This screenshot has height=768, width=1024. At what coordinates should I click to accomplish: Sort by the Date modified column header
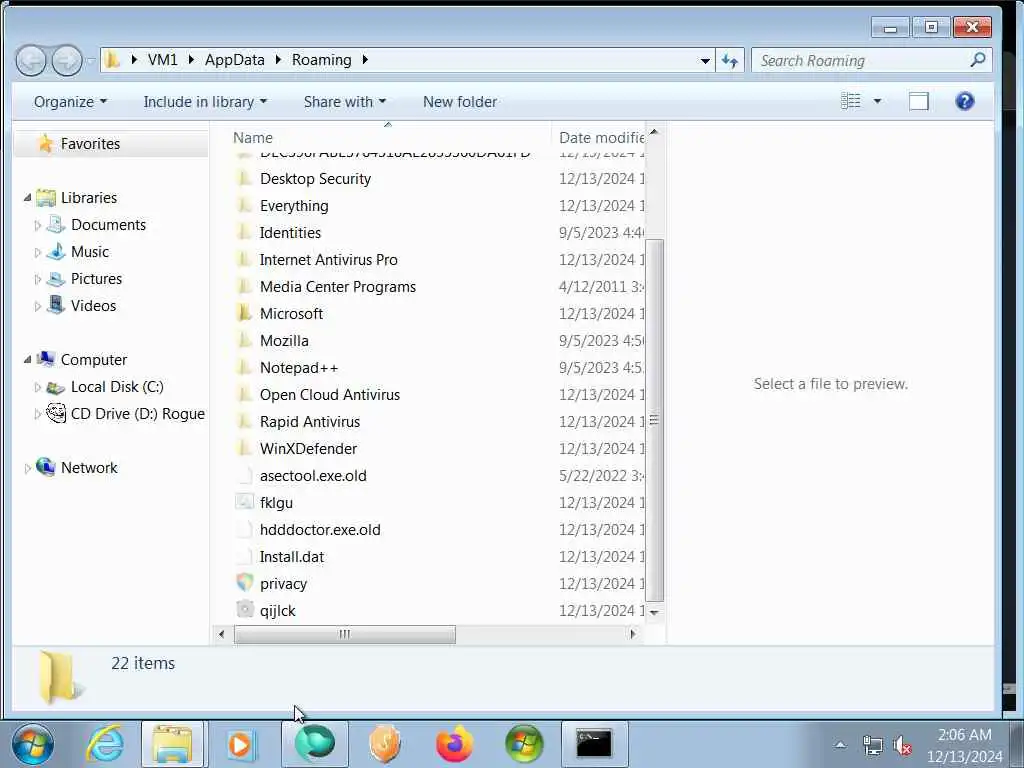pos(601,138)
